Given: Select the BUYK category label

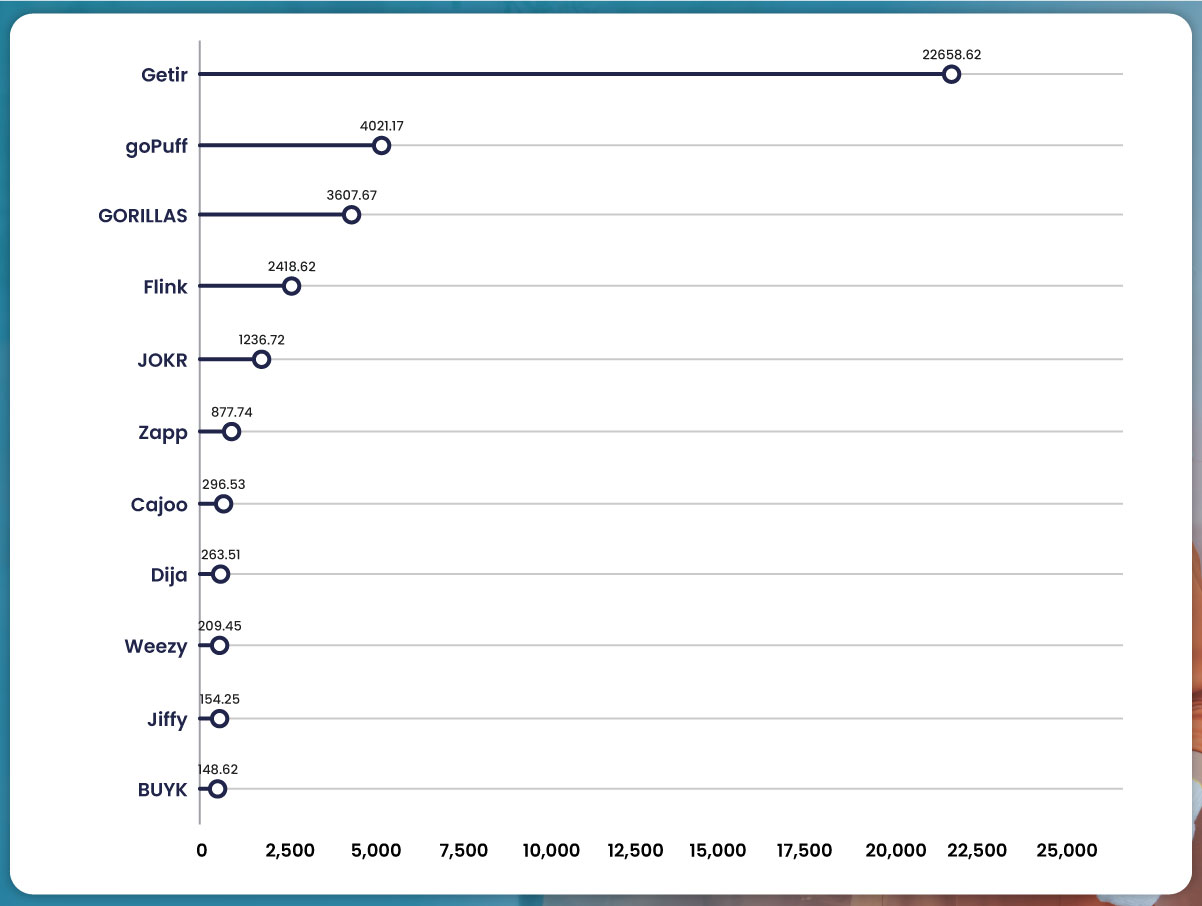Looking at the screenshot, I should pyautogui.click(x=162, y=790).
